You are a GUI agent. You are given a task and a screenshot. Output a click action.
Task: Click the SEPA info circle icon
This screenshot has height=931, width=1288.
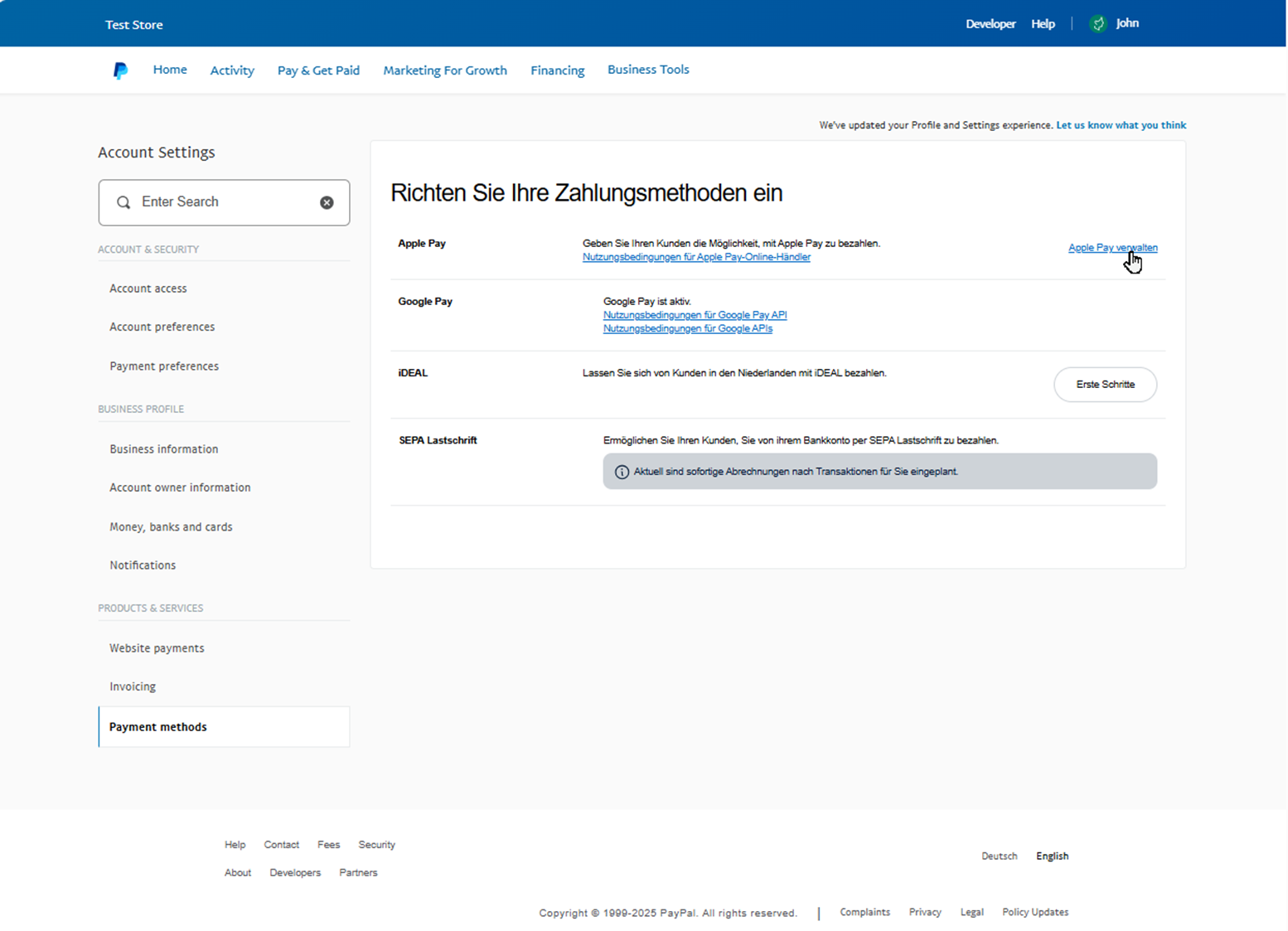[622, 472]
